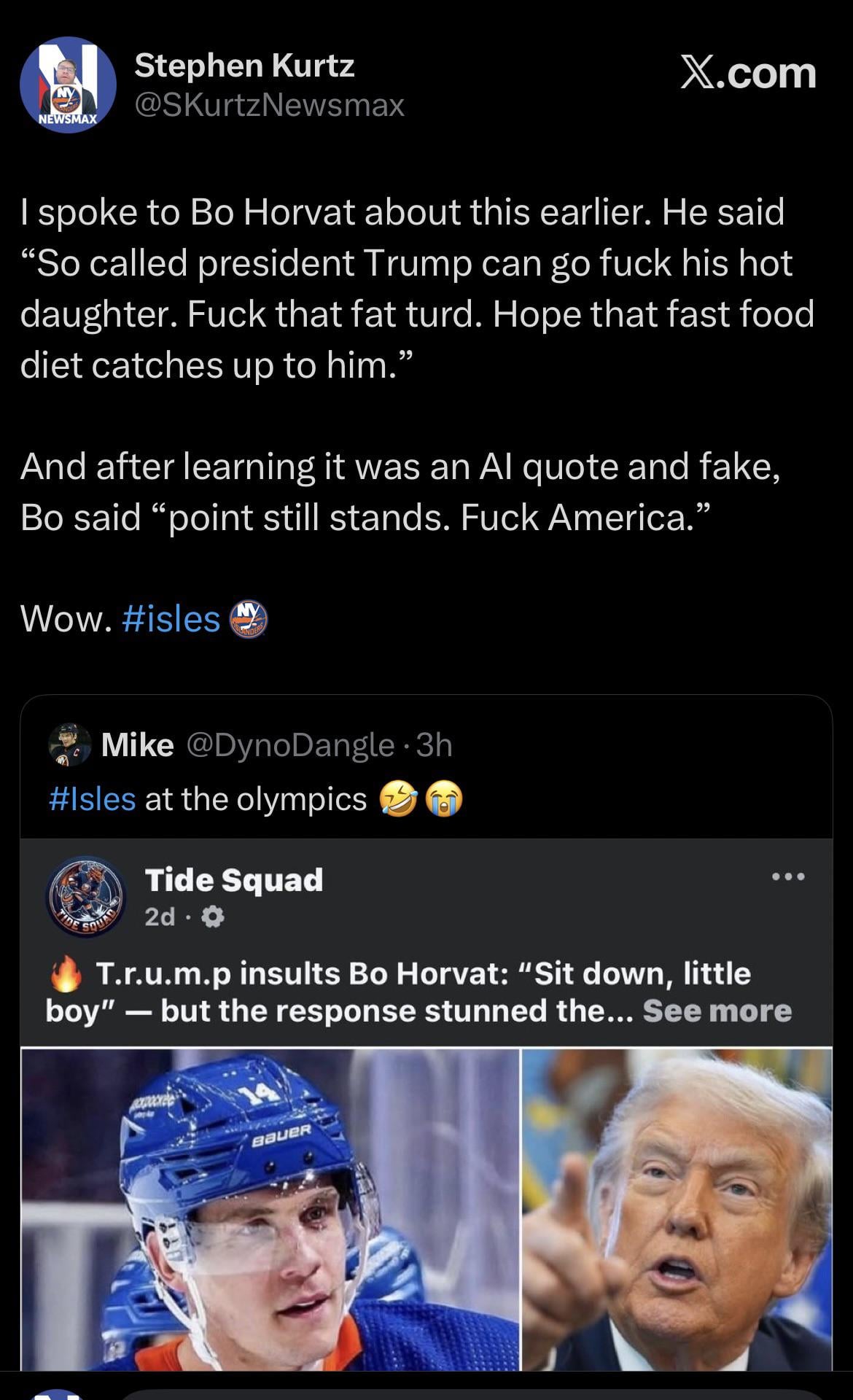Tap Mike's small profile picture
Viewport: 853px width, 1400px height.
pos(69,744)
